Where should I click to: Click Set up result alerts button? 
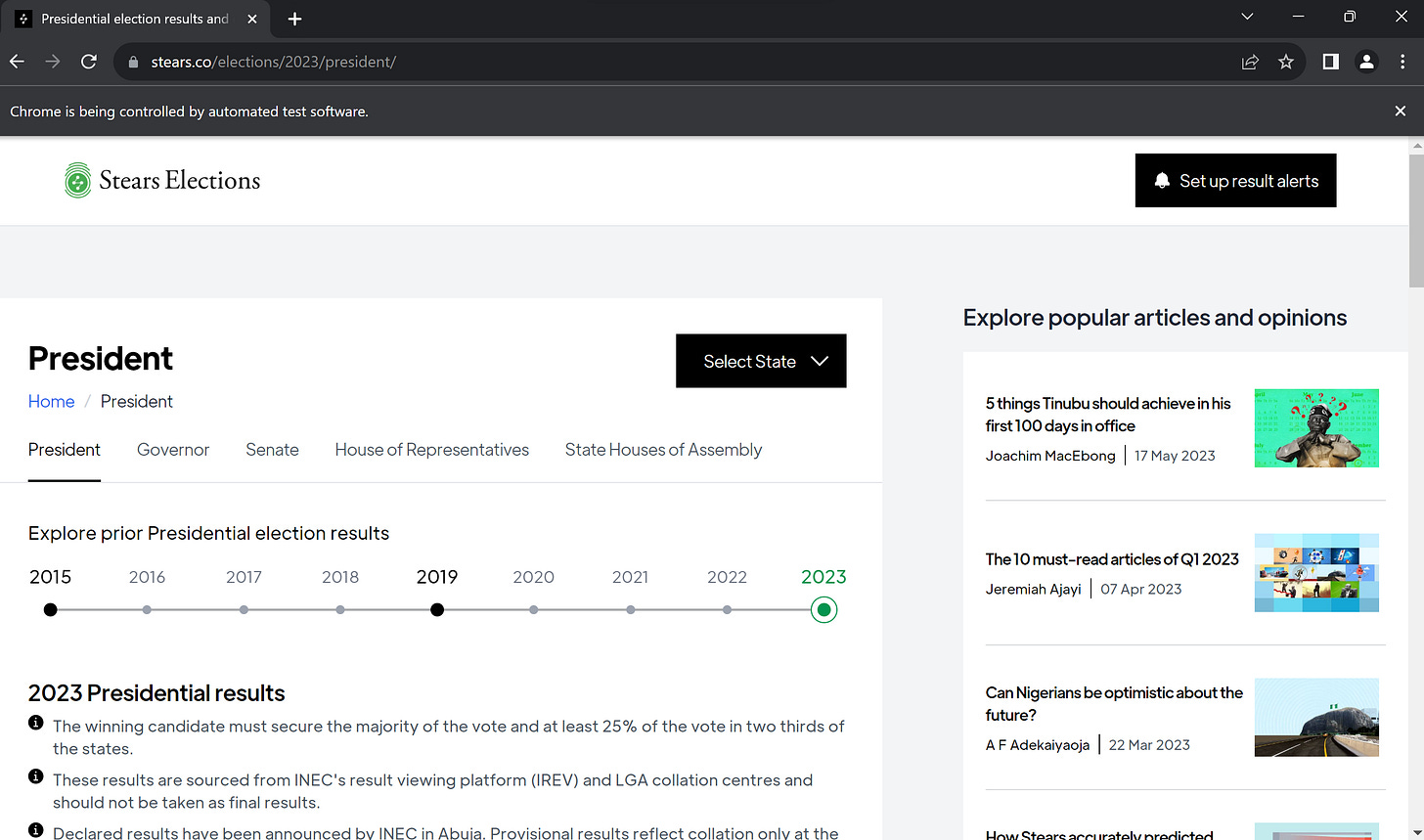(x=1235, y=181)
